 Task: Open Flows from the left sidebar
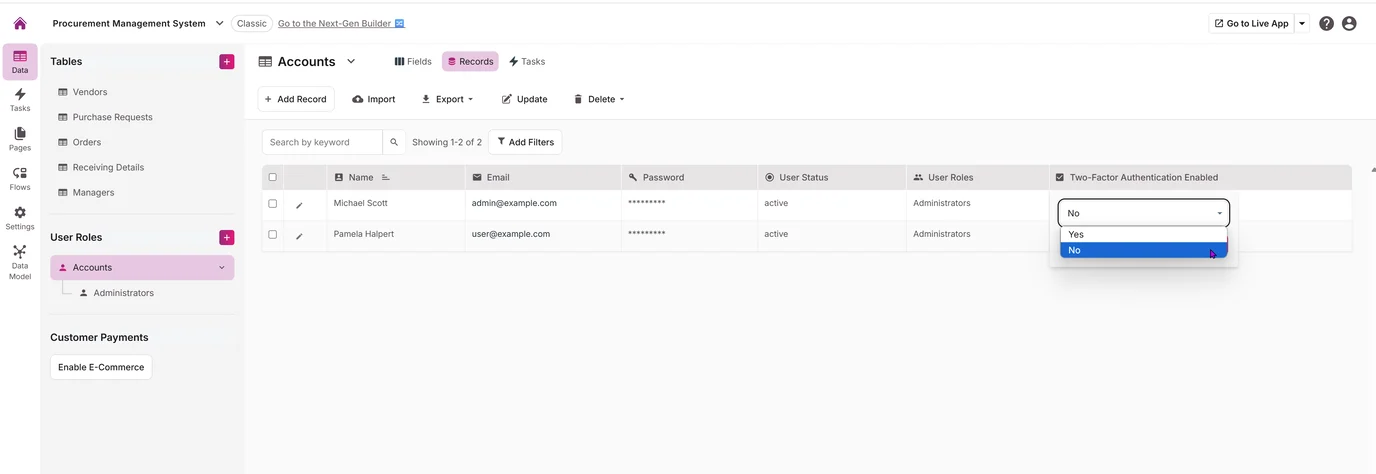point(20,179)
